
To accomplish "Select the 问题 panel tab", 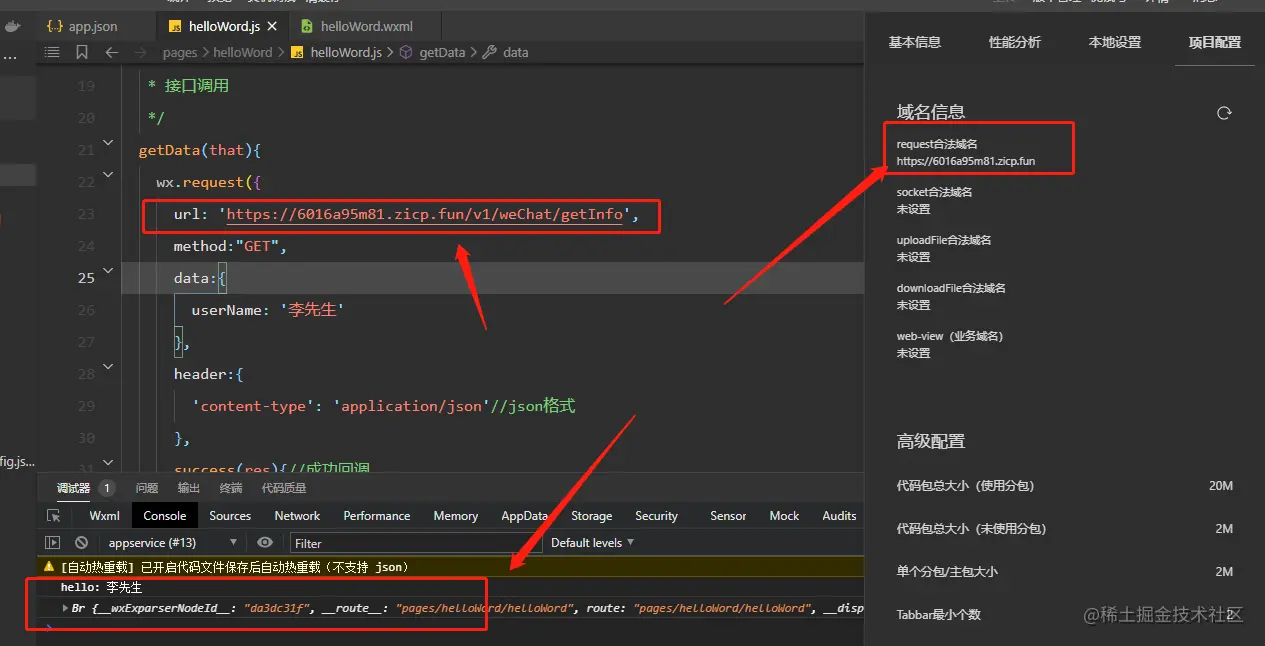I will (x=147, y=488).
